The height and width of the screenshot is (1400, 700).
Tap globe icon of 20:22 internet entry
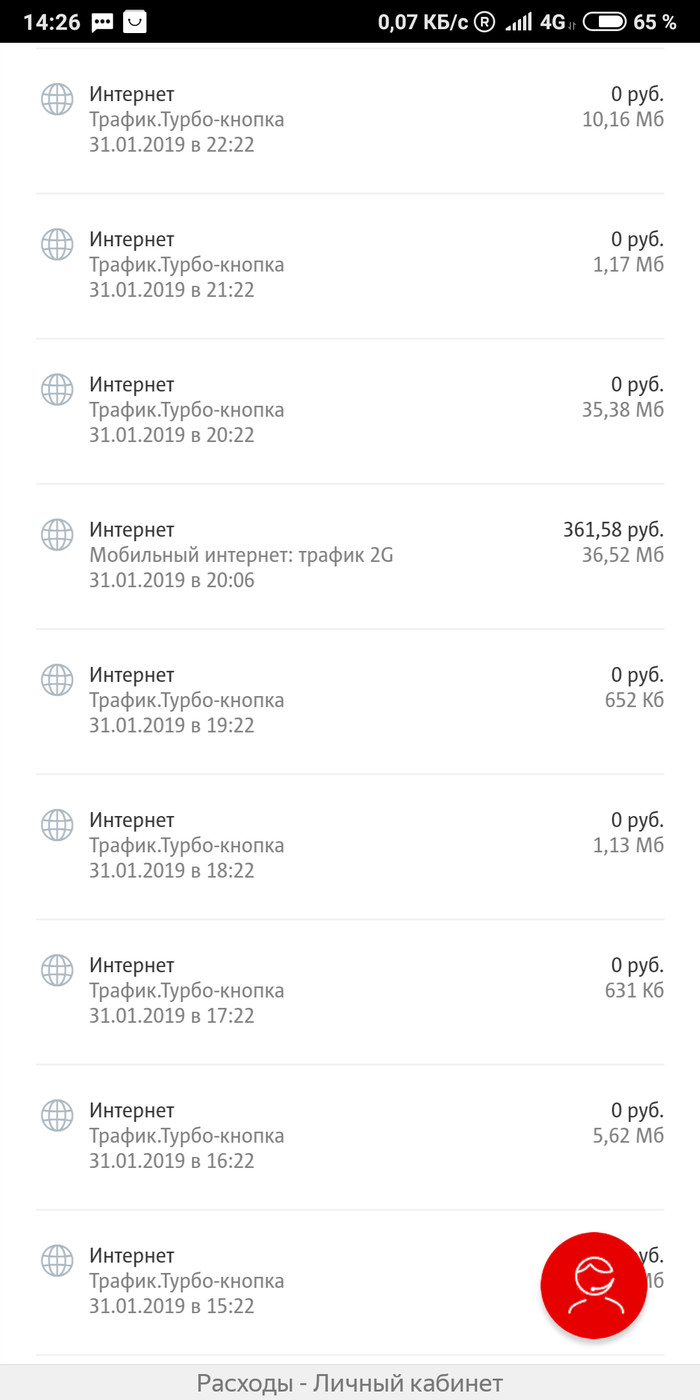pos(57,388)
